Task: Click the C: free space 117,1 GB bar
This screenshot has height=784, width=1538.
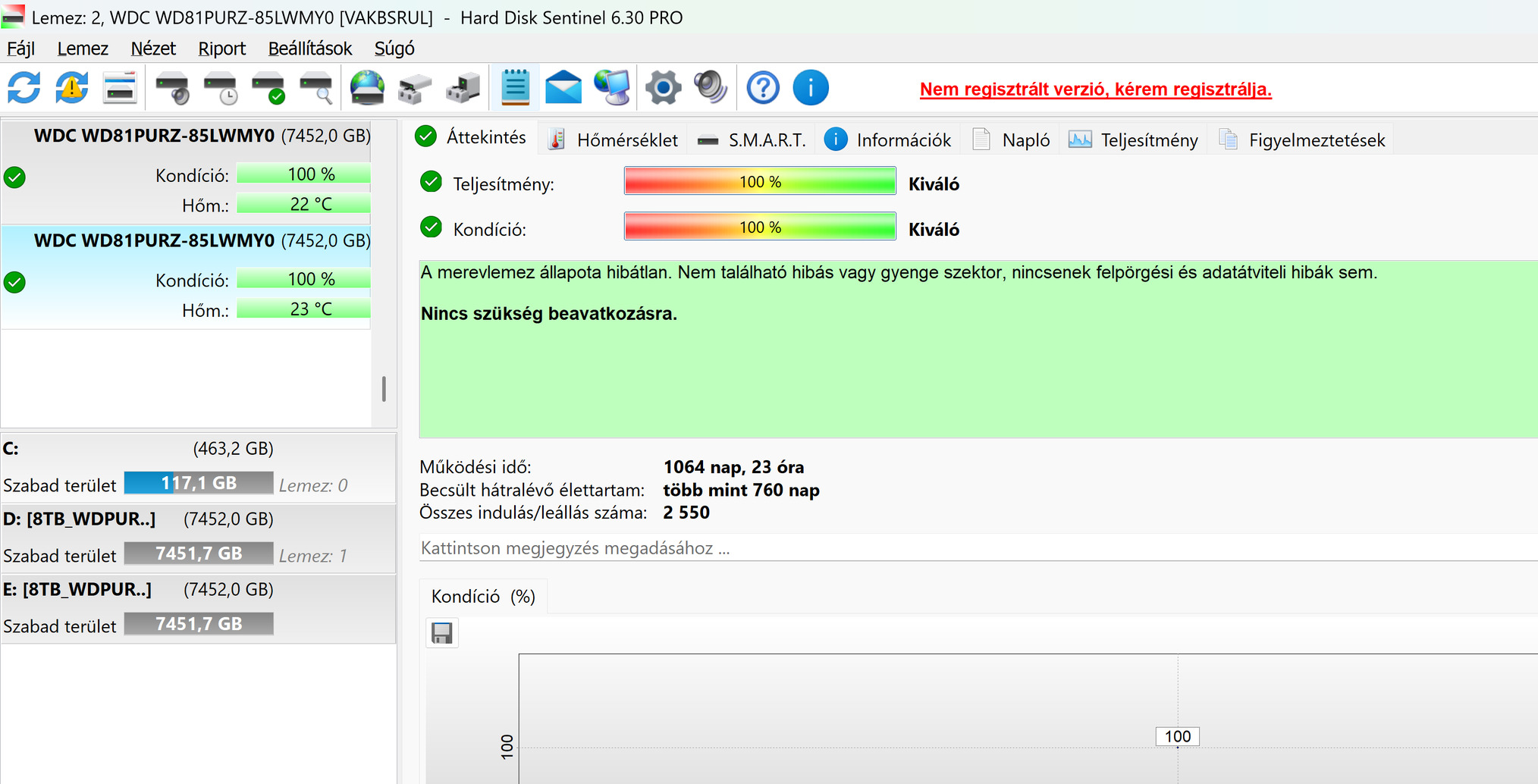Action: coord(199,483)
